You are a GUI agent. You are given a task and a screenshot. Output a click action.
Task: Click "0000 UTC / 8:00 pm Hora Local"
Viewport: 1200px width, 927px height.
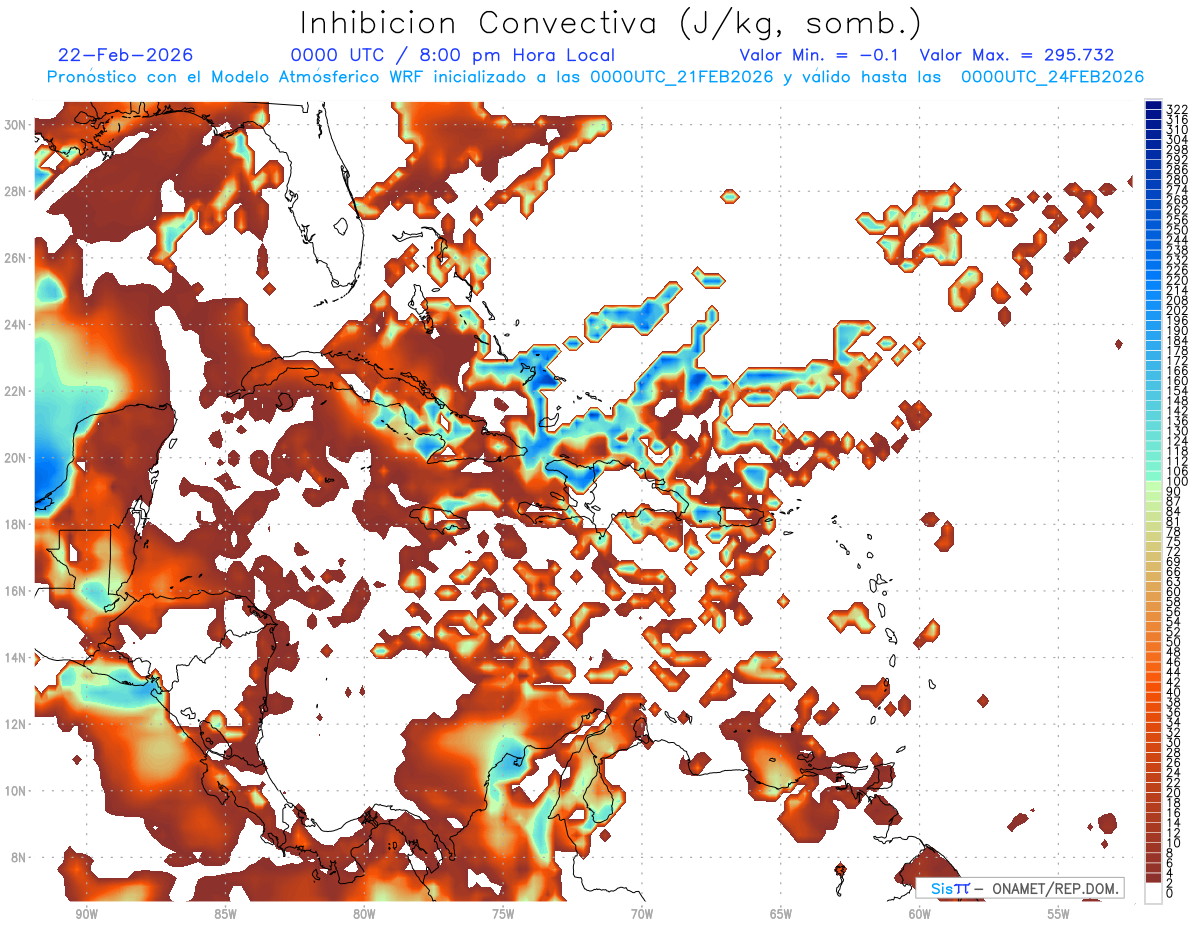tap(453, 55)
